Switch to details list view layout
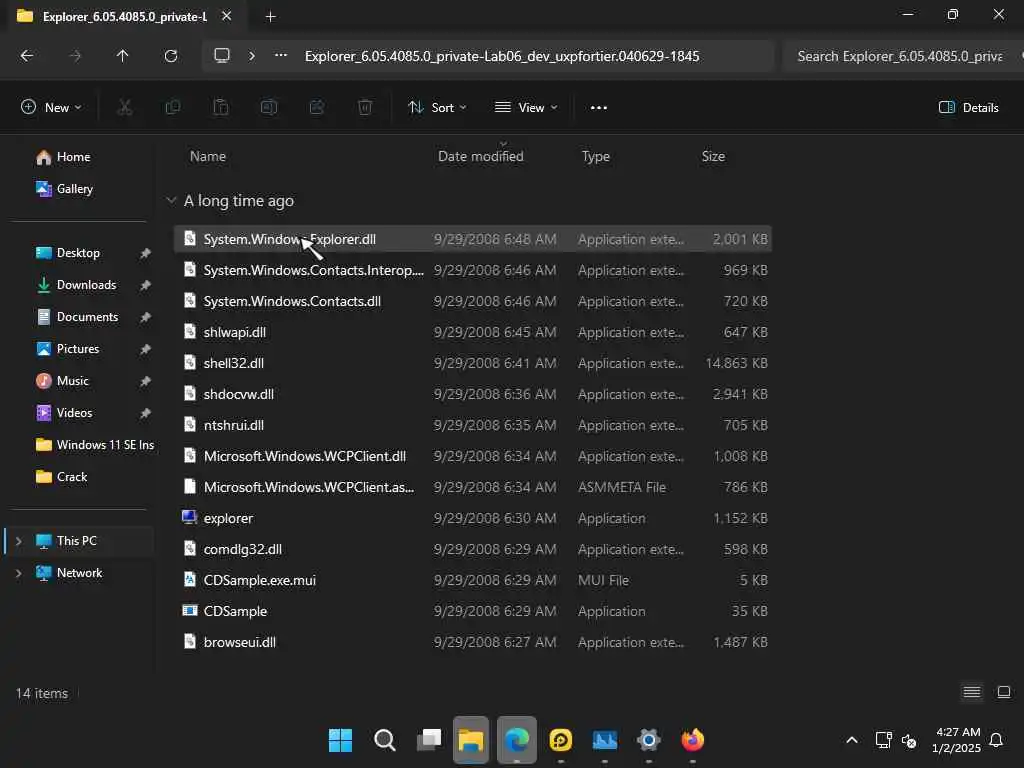This screenshot has width=1024, height=768. tap(972, 692)
